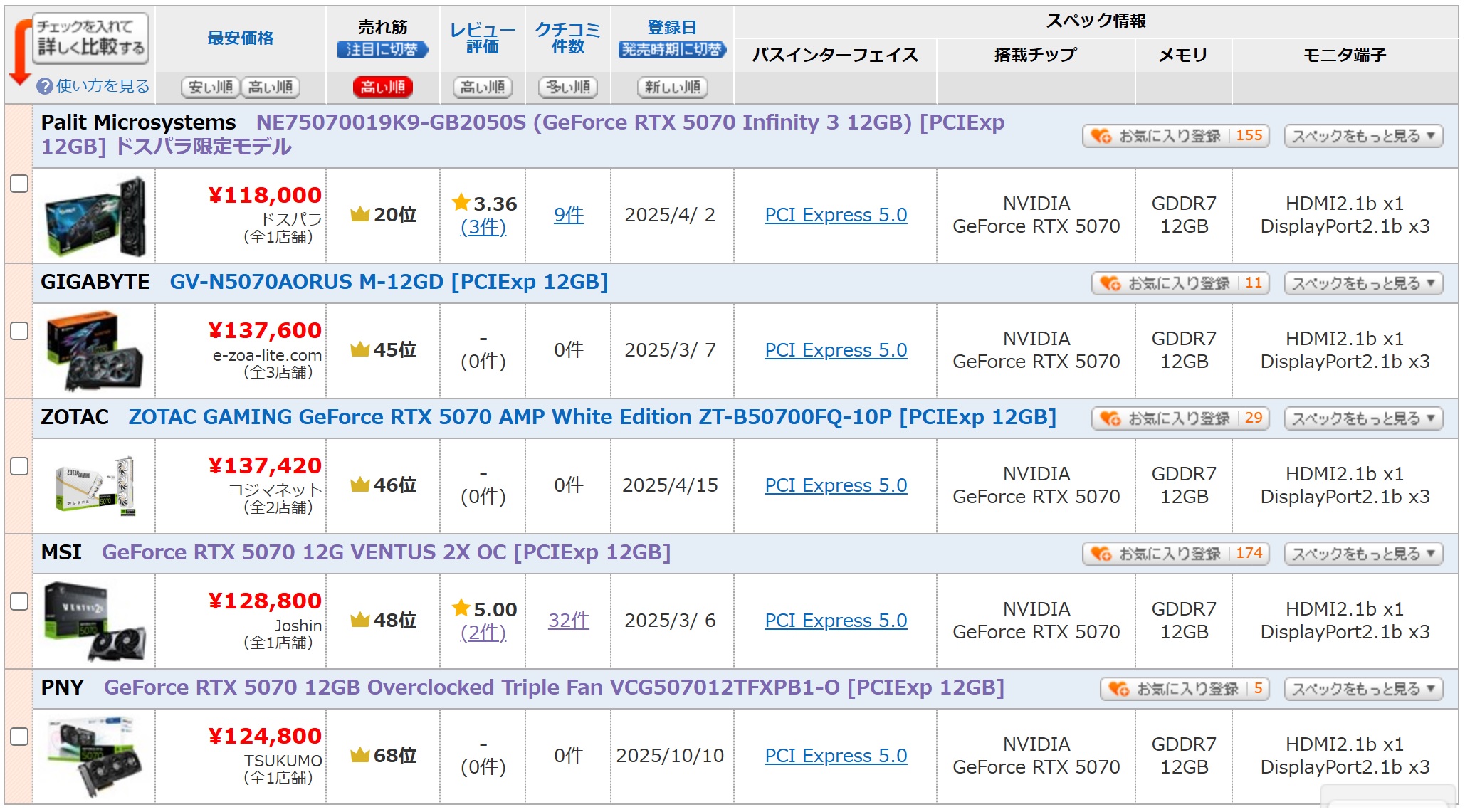The image size is (1465, 812).
Task: Expand the more specs dropdown for ZOTAC AMP White
Action: [x=1362, y=418]
